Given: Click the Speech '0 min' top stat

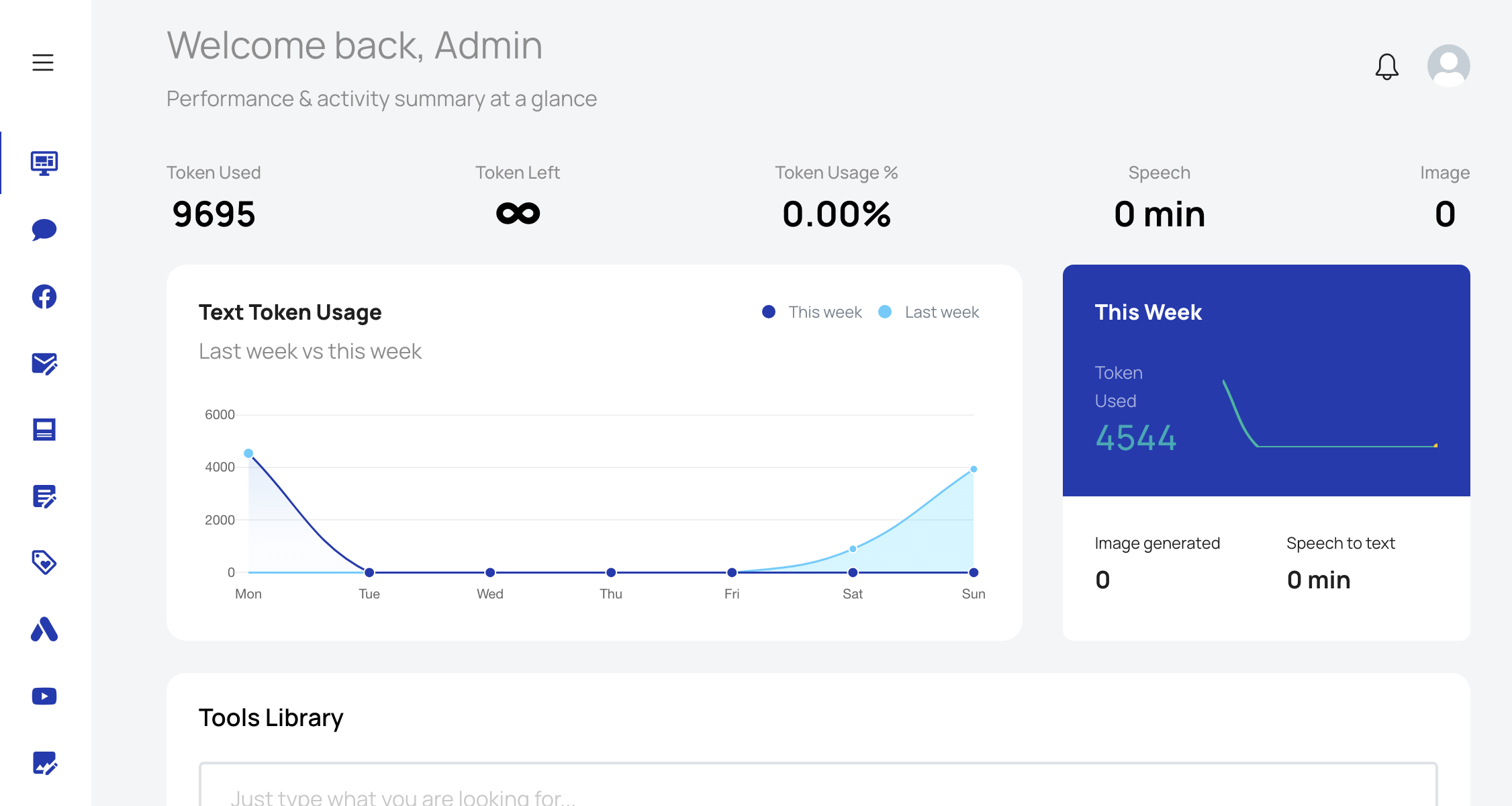Looking at the screenshot, I should pyautogui.click(x=1160, y=214).
